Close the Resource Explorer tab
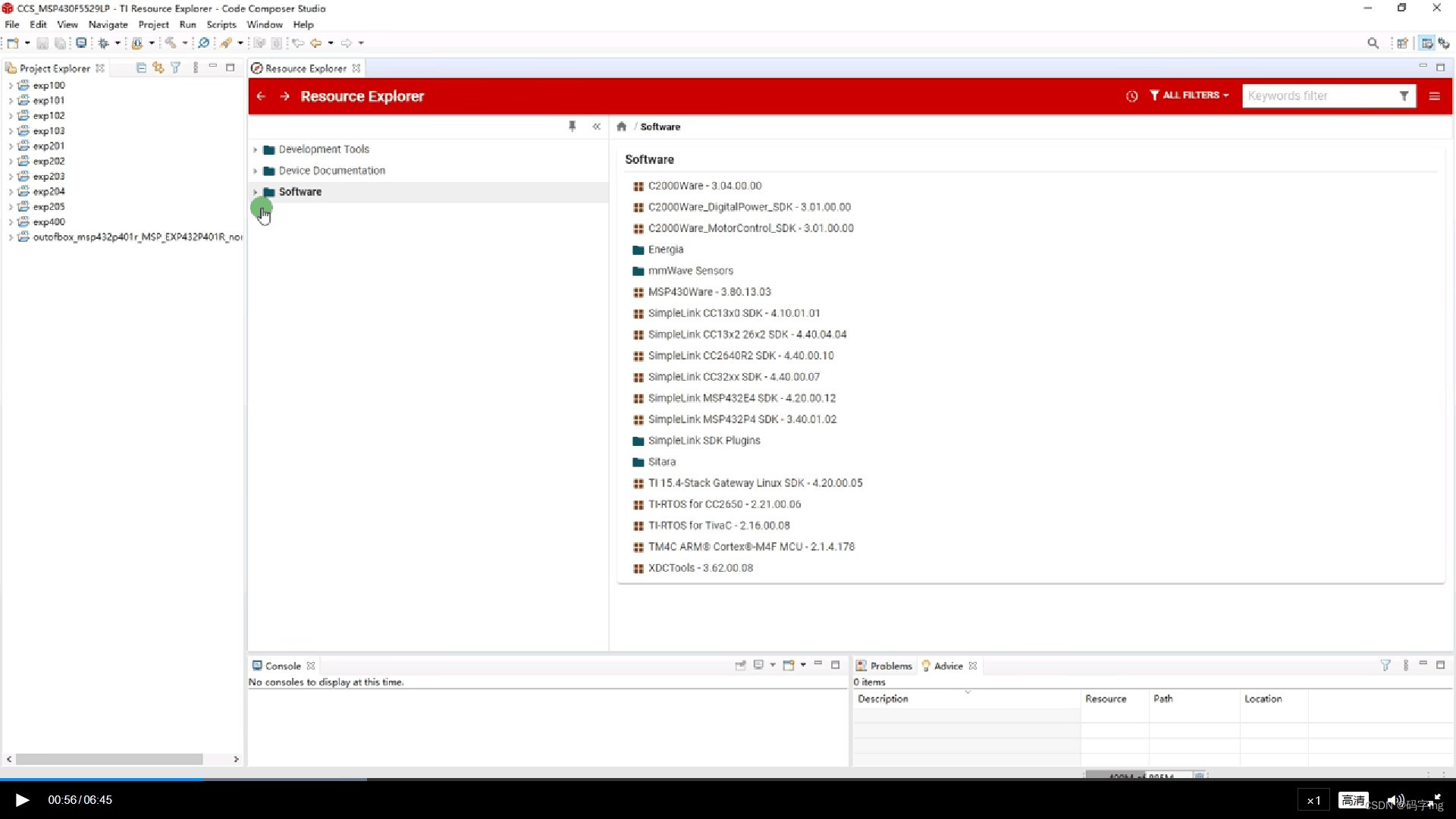This screenshot has width=1456, height=819. tap(356, 68)
